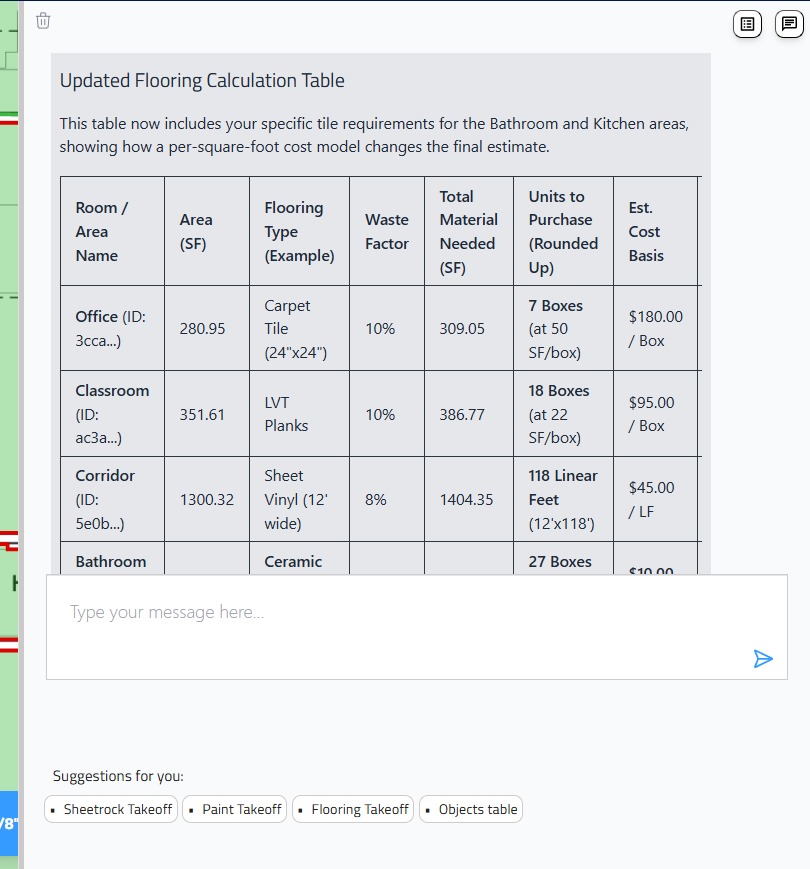Open the list view icon at top right
The height and width of the screenshot is (869, 810).
(x=747, y=24)
